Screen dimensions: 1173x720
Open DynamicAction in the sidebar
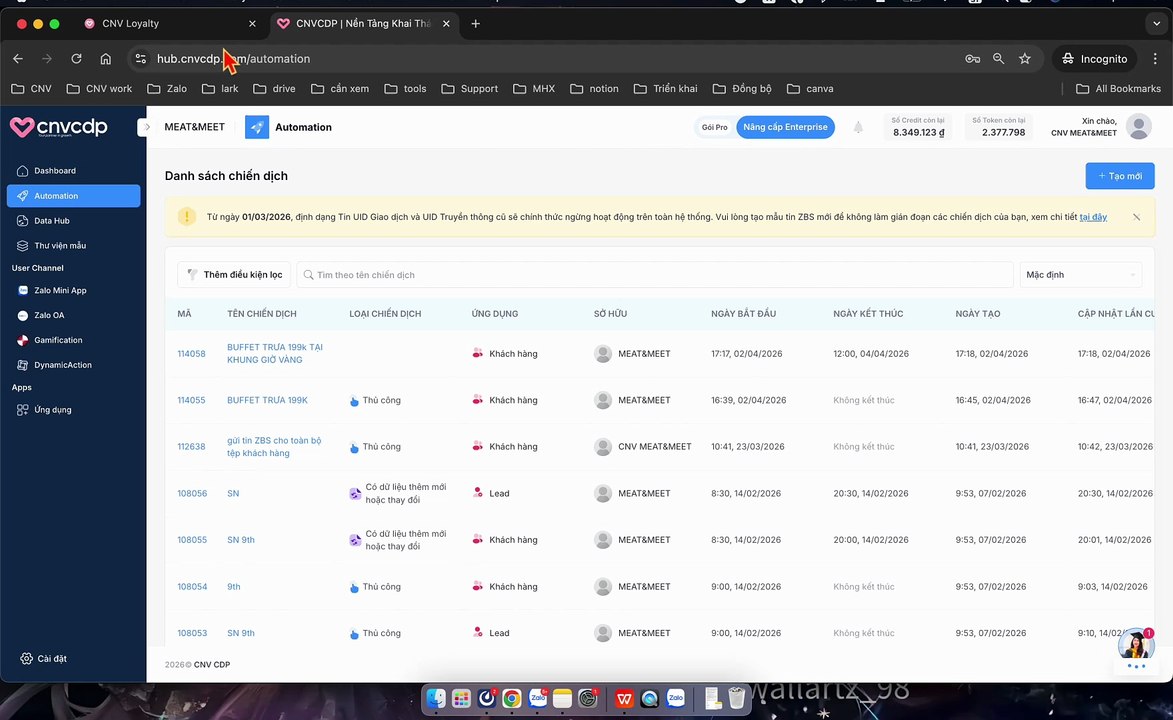[63, 365]
